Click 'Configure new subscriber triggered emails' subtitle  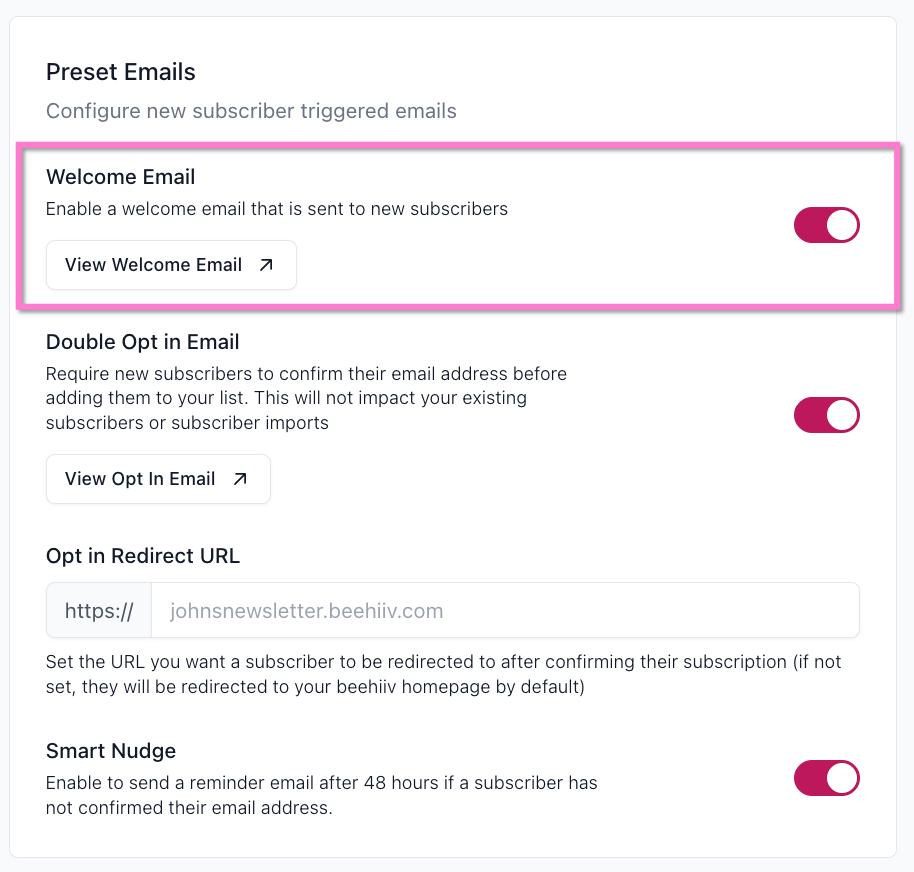(x=251, y=111)
